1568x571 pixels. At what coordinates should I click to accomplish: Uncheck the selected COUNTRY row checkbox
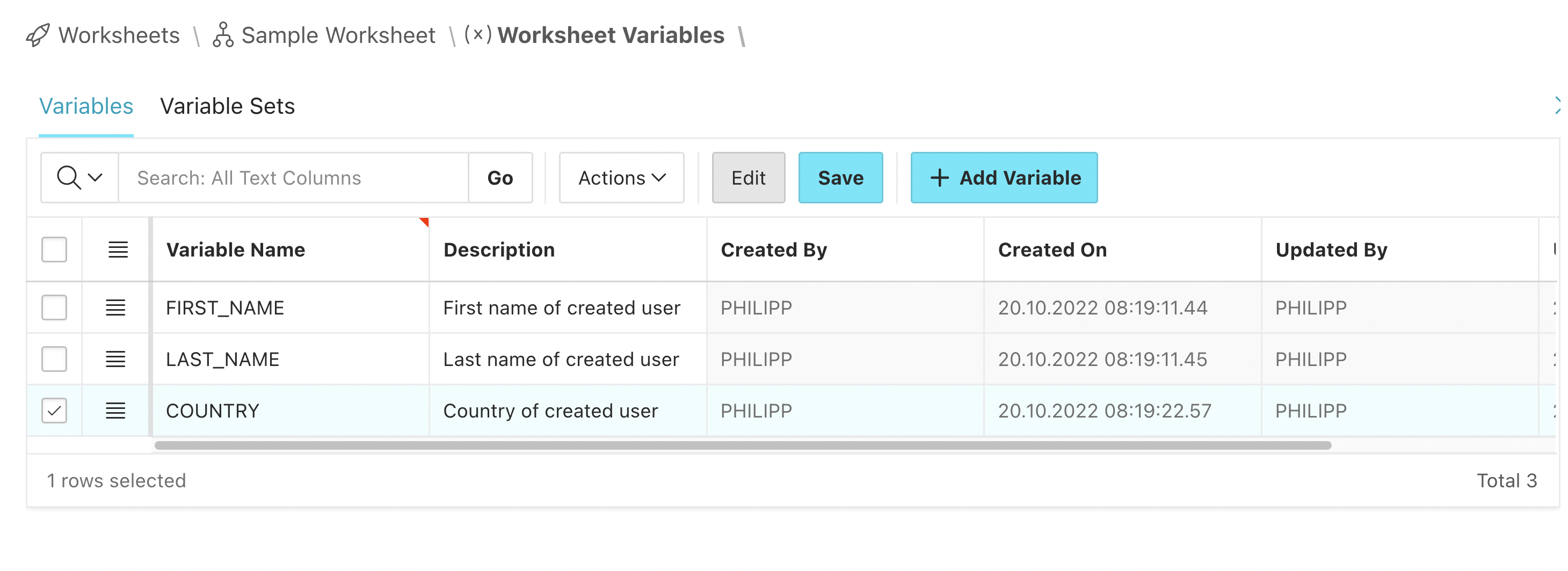pos(54,411)
